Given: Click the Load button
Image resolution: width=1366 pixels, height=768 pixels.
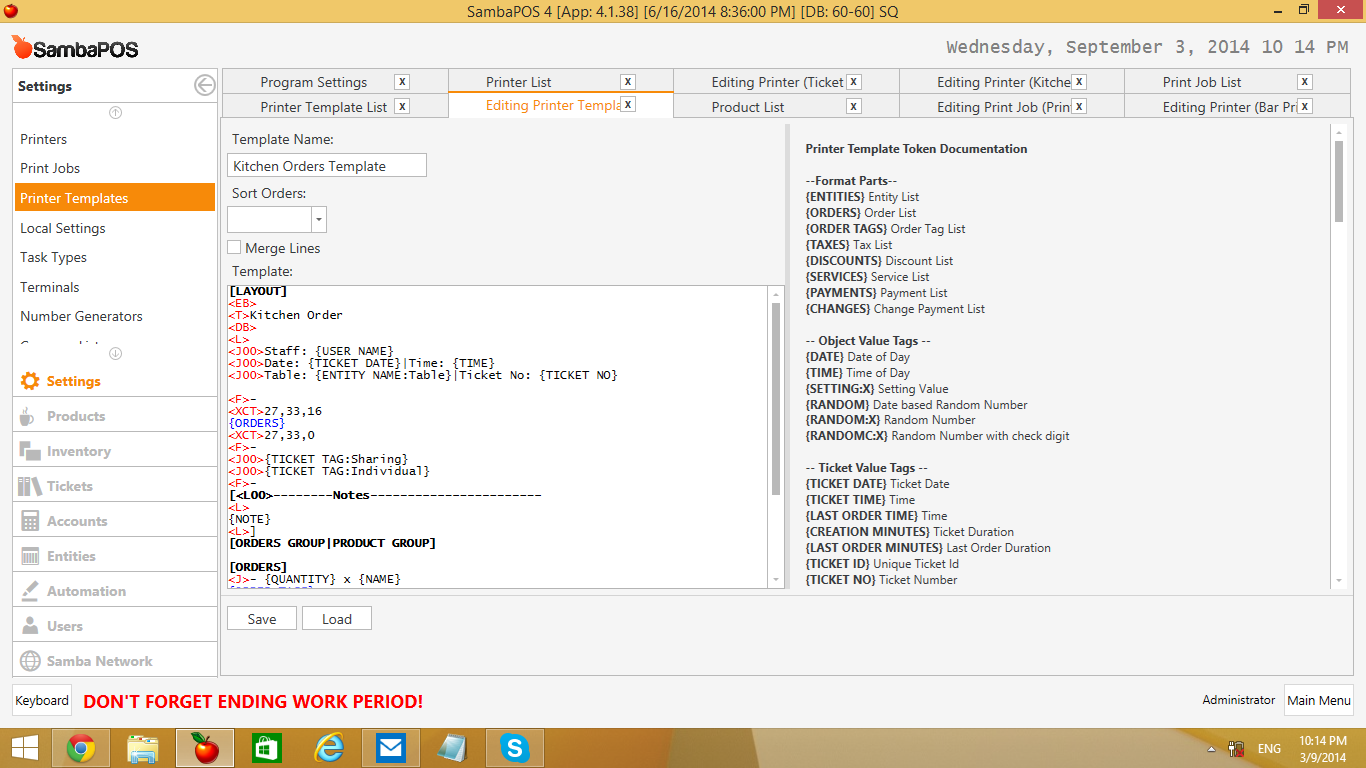Looking at the screenshot, I should click(337, 619).
